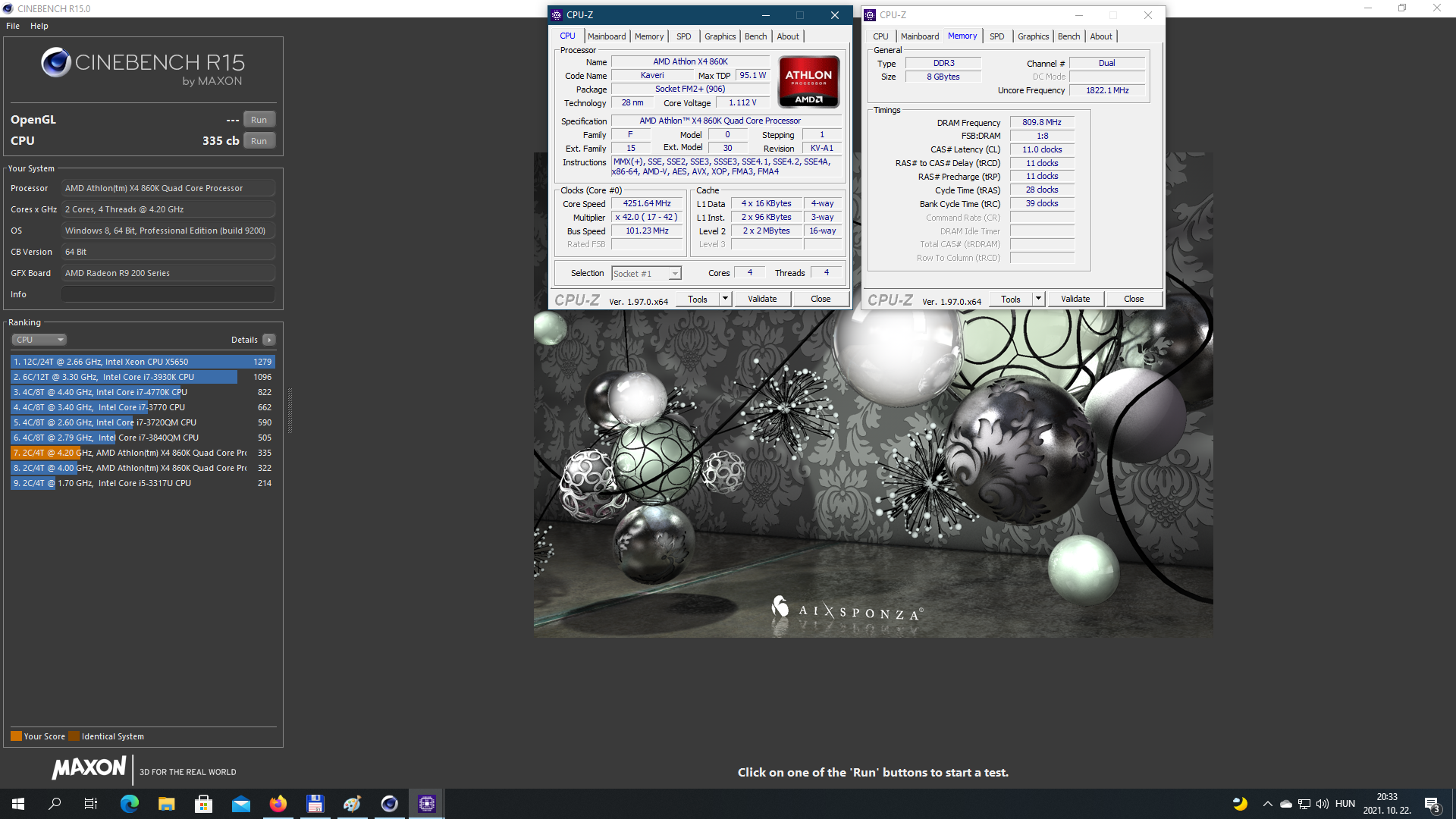This screenshot has height=819, width=1456.
Task: Switch to Memory tab in left CPU-Z window
Action: tap(649, 36)
